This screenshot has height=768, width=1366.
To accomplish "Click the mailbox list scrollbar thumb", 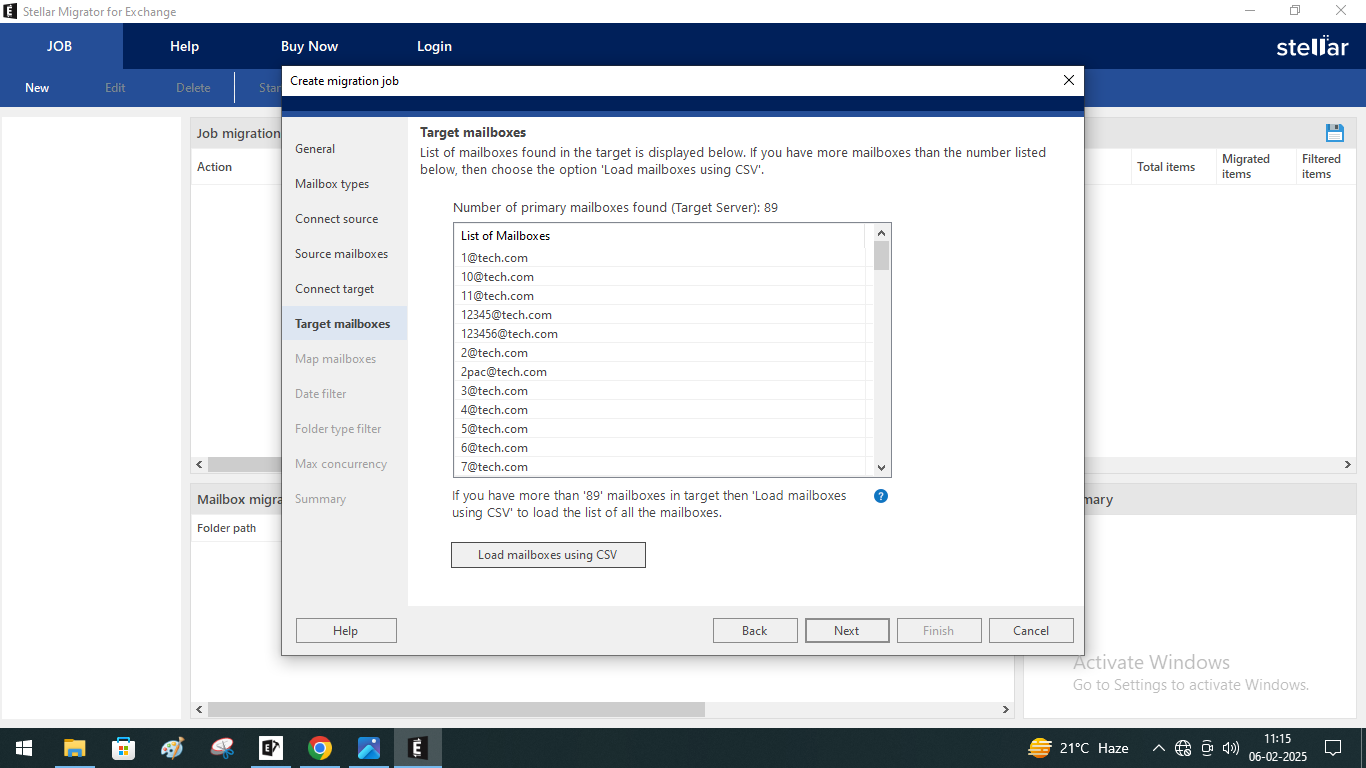I will [x=881, y=256].
